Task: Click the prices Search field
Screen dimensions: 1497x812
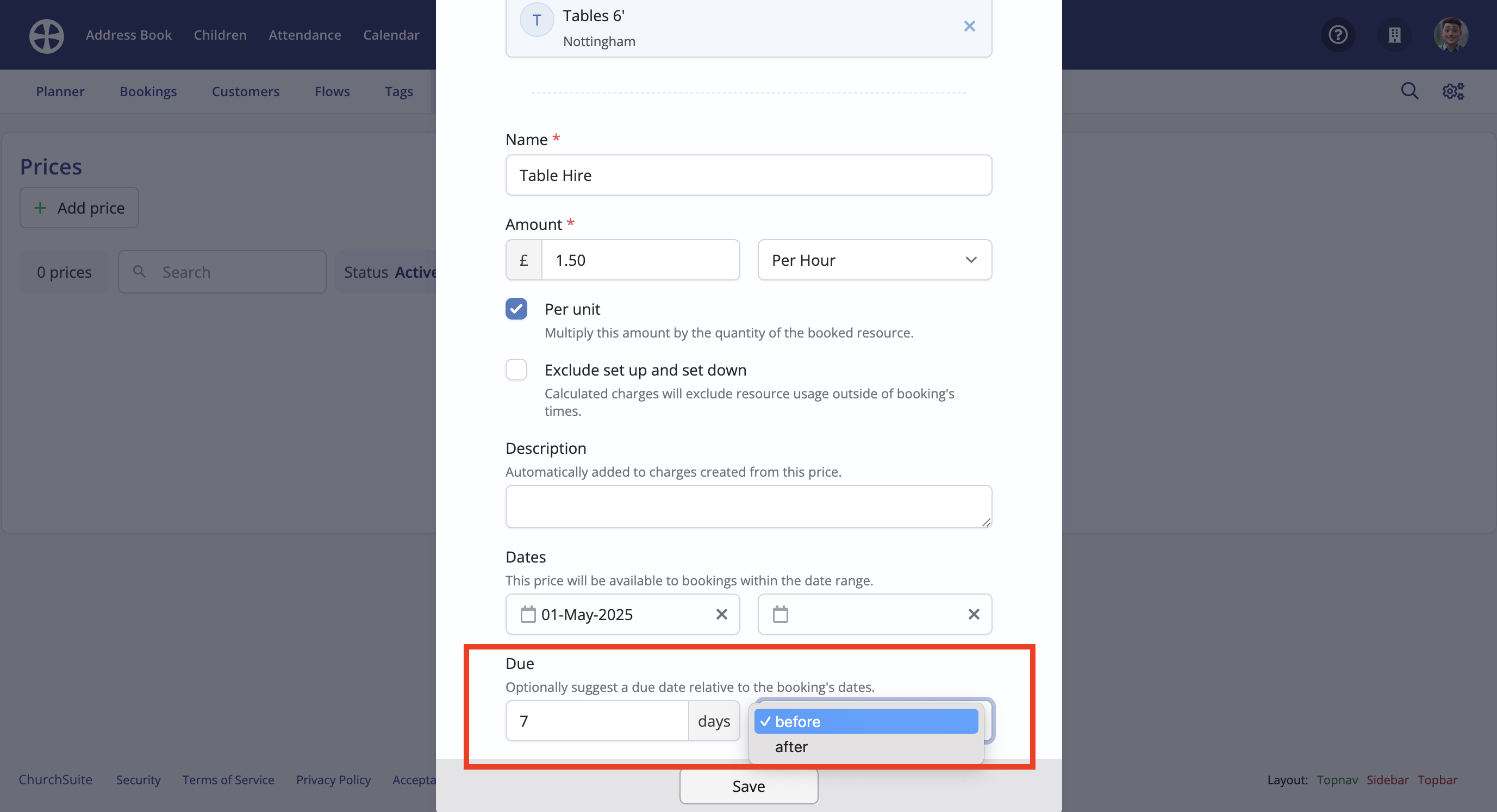Action: coord(222,271)
